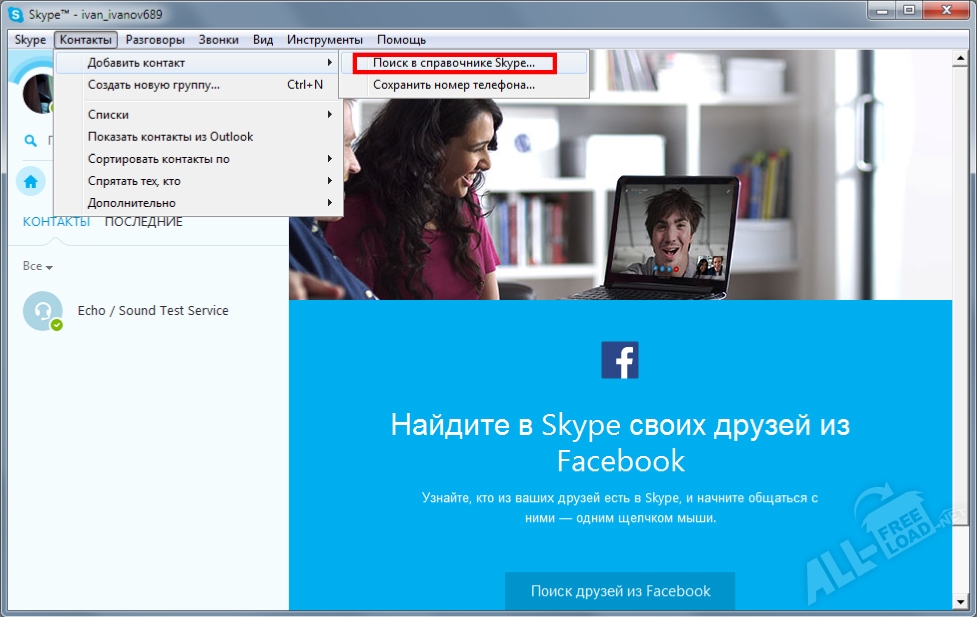977x617 pixels.
Task: Switch to the ПОСЛЕДНИЕ tab
Action: (142, 221)
